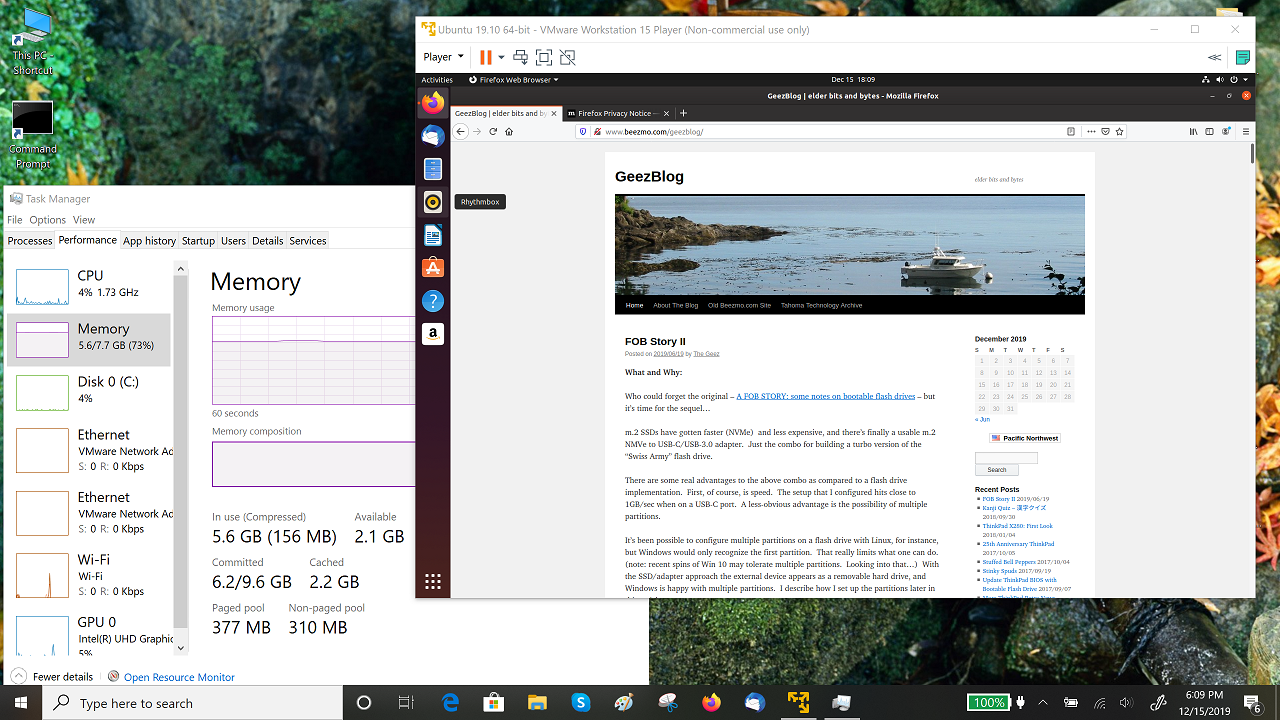Screen dimensions: 1280x720
Task: Pause the virtual machine in VMware Player
Action: pyautogui.click(x=485, y=57)
